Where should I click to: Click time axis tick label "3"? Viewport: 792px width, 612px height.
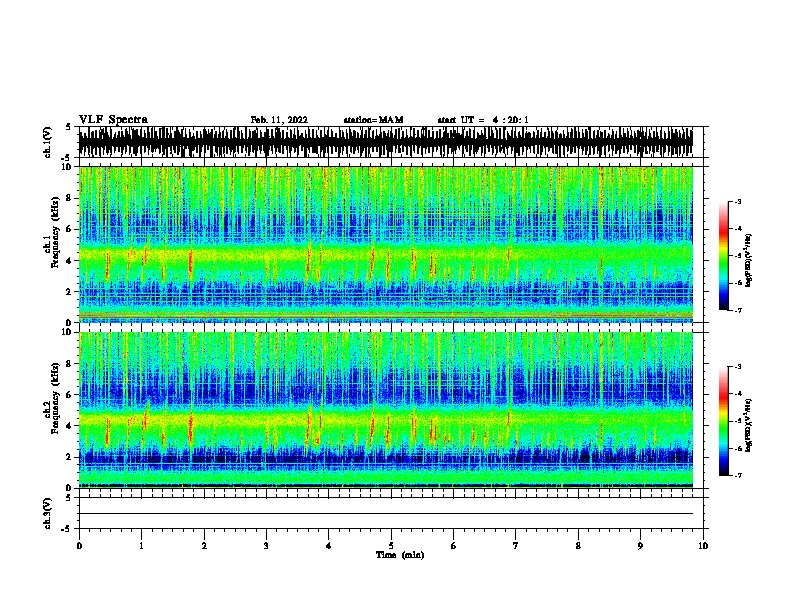tap(266, 545)
